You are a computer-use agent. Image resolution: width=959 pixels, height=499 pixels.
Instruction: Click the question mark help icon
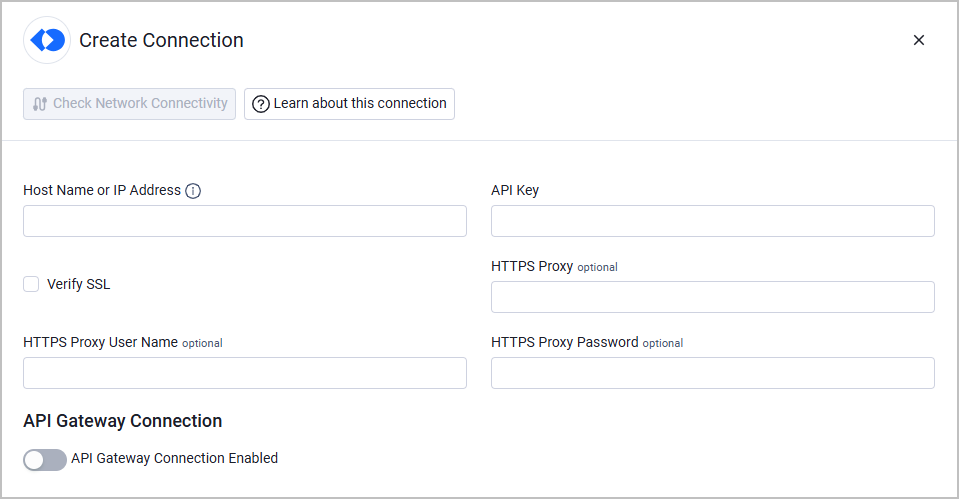[x=261, y=104]
